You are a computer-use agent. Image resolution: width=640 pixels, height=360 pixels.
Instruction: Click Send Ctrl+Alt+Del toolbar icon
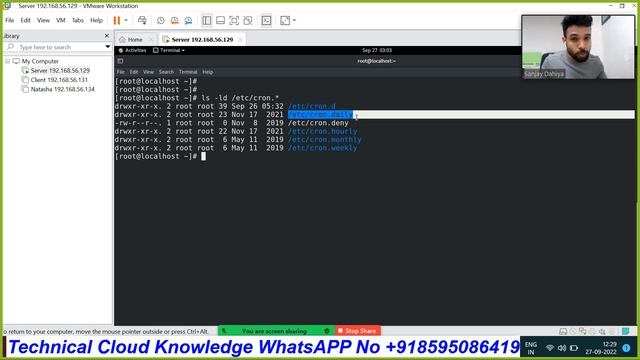coord(142,20)
